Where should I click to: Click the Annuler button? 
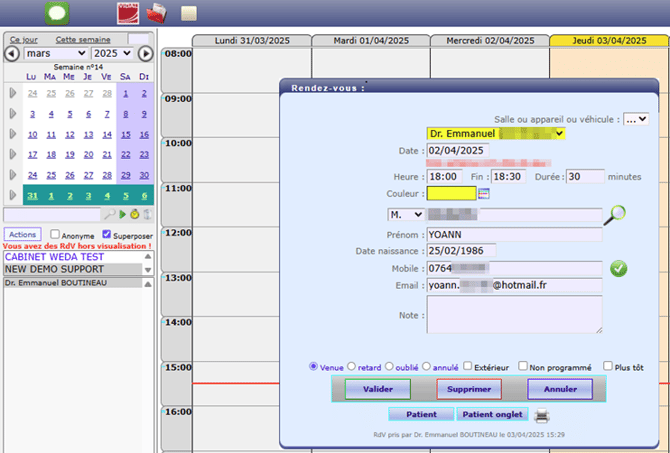[560, 389]
